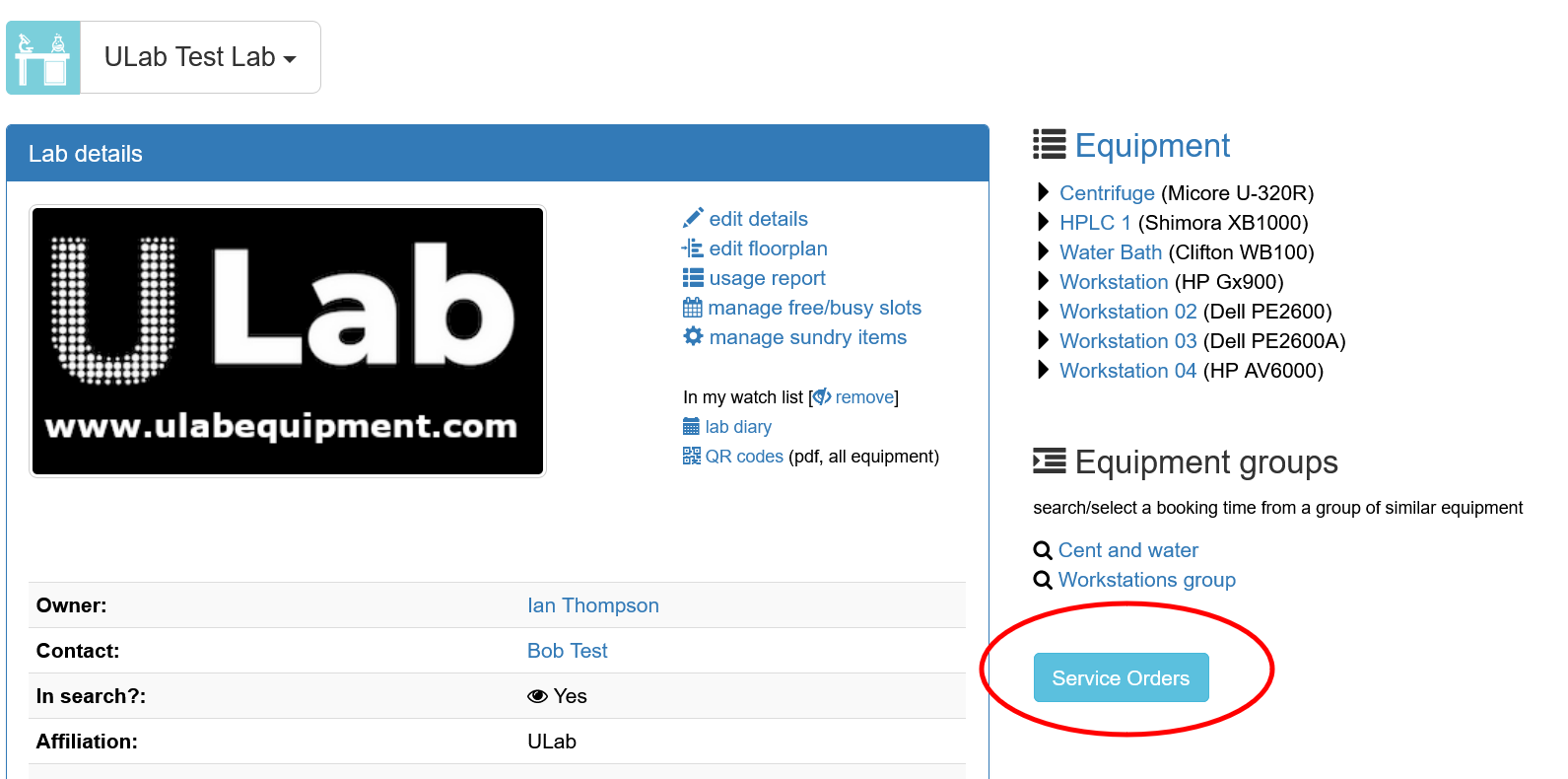1568x779 pixels.
Task: Open the Cent and water group
Action: [x=1127, y=550]
